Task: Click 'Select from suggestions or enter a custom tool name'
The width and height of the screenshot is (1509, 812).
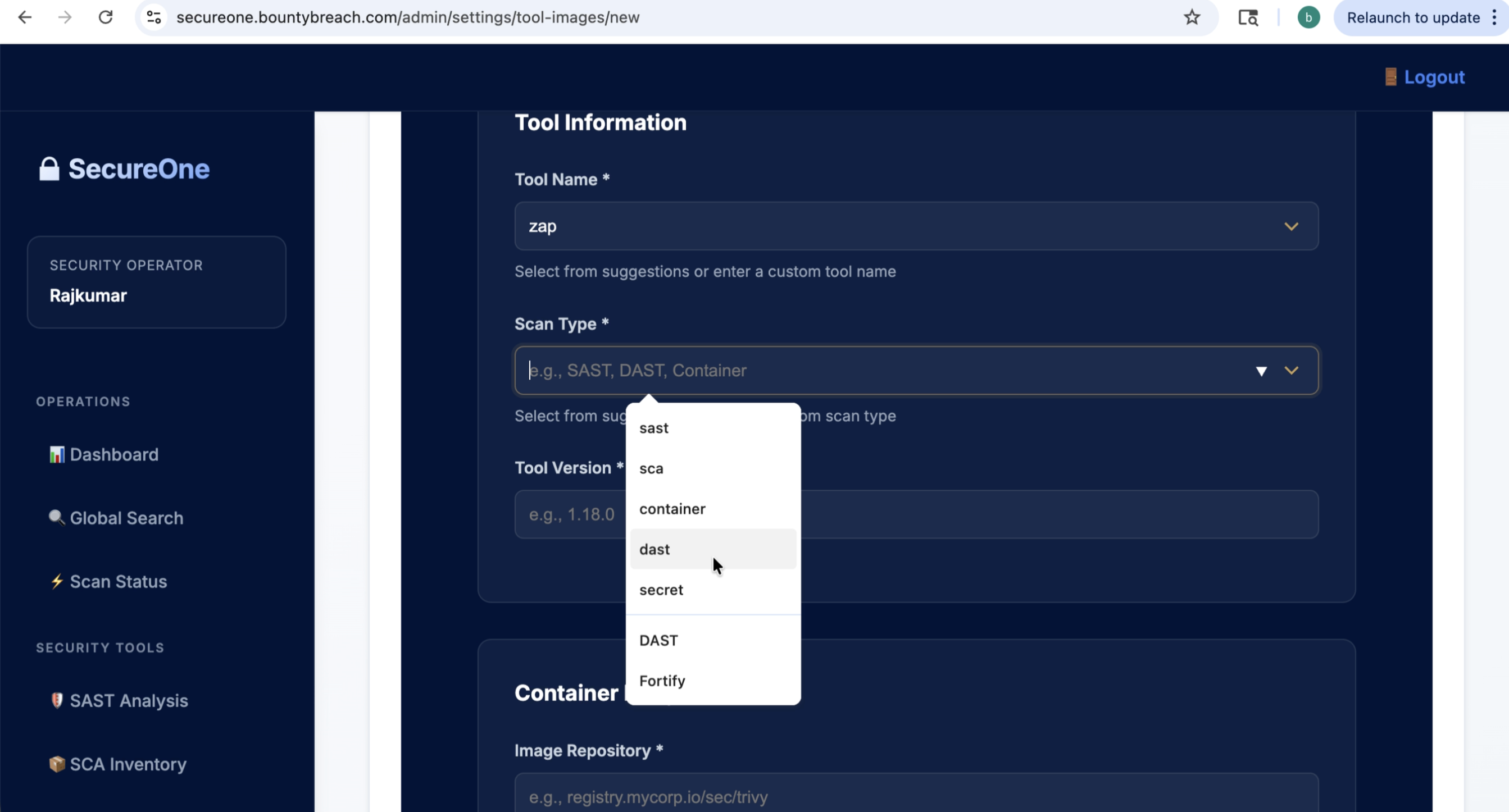Action: [705, 272]
